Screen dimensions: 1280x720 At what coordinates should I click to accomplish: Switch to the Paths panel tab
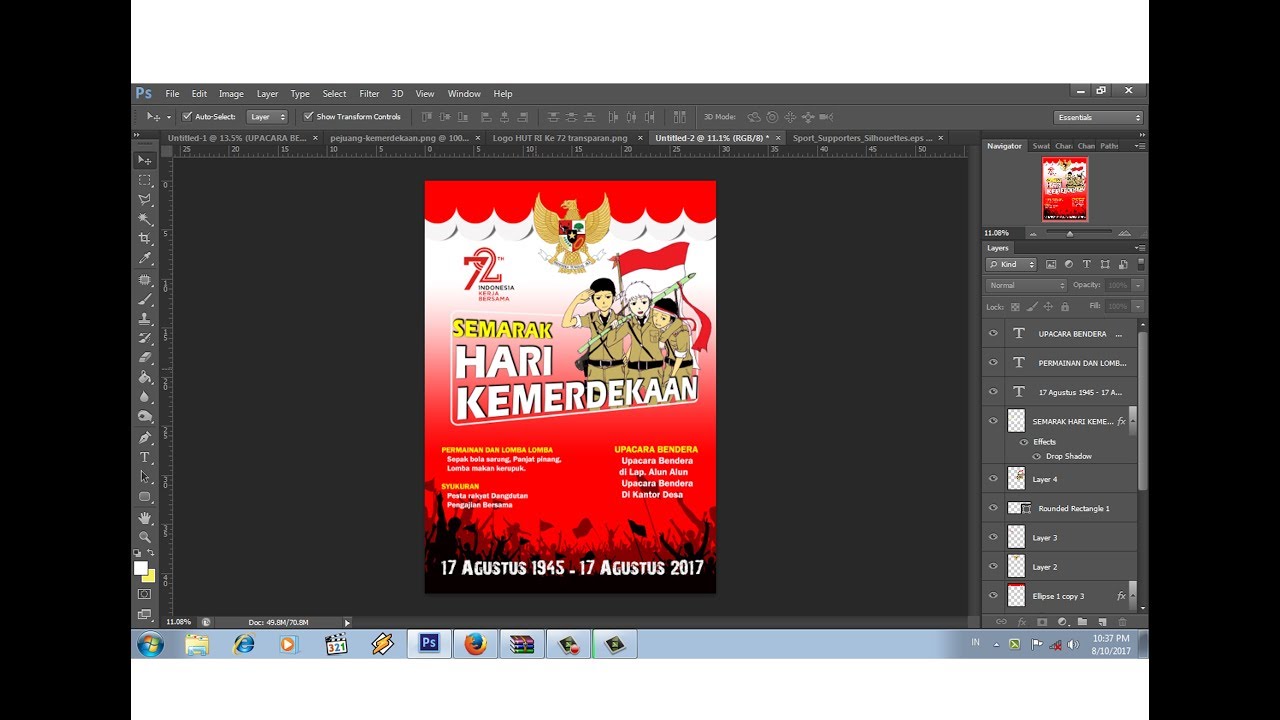pos(1109,146)
